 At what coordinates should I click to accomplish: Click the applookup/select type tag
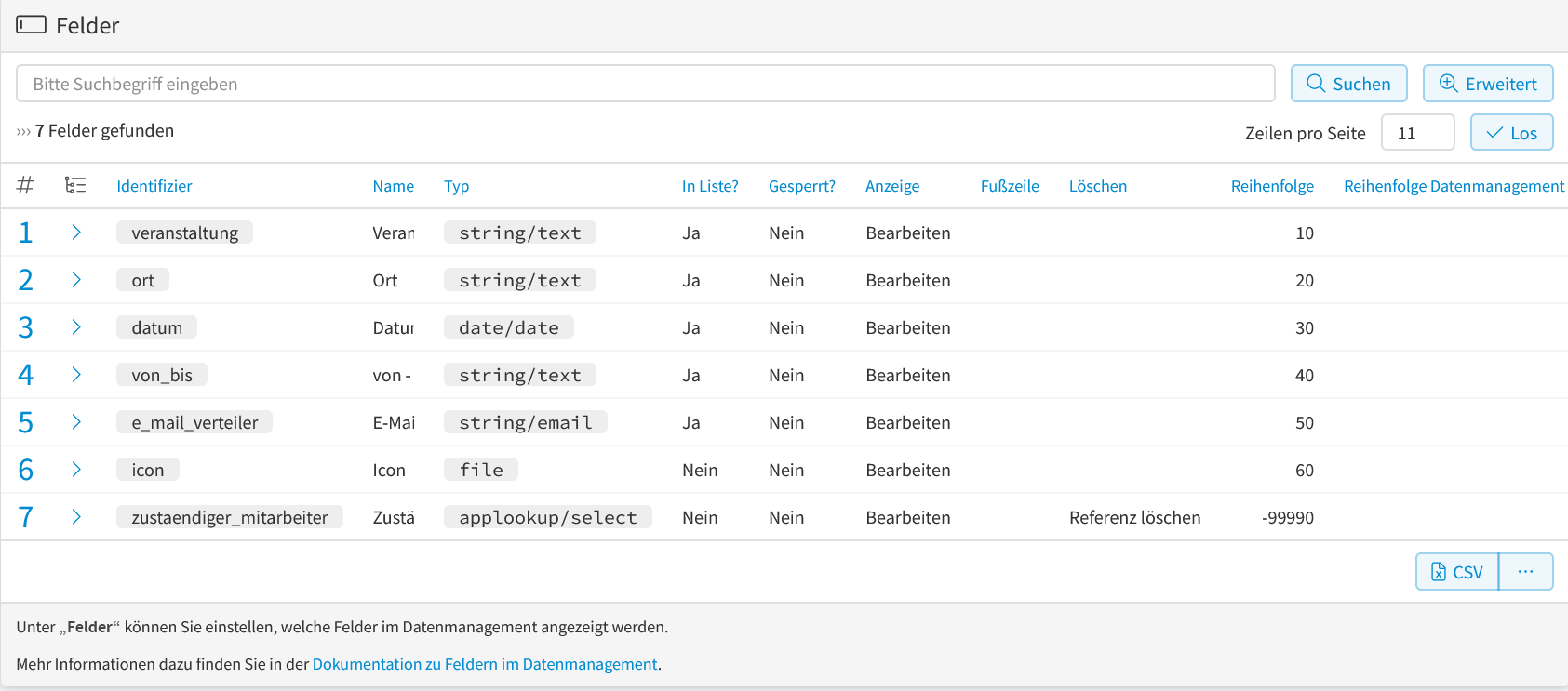pos(548,517)
